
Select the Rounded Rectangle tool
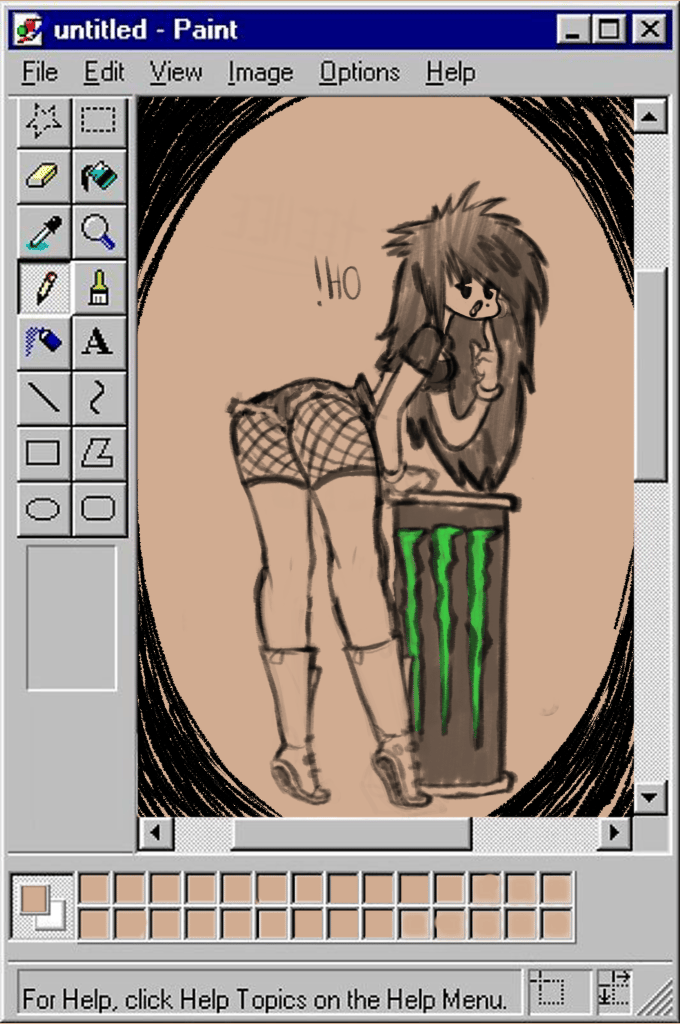click(x=99, y=509)
